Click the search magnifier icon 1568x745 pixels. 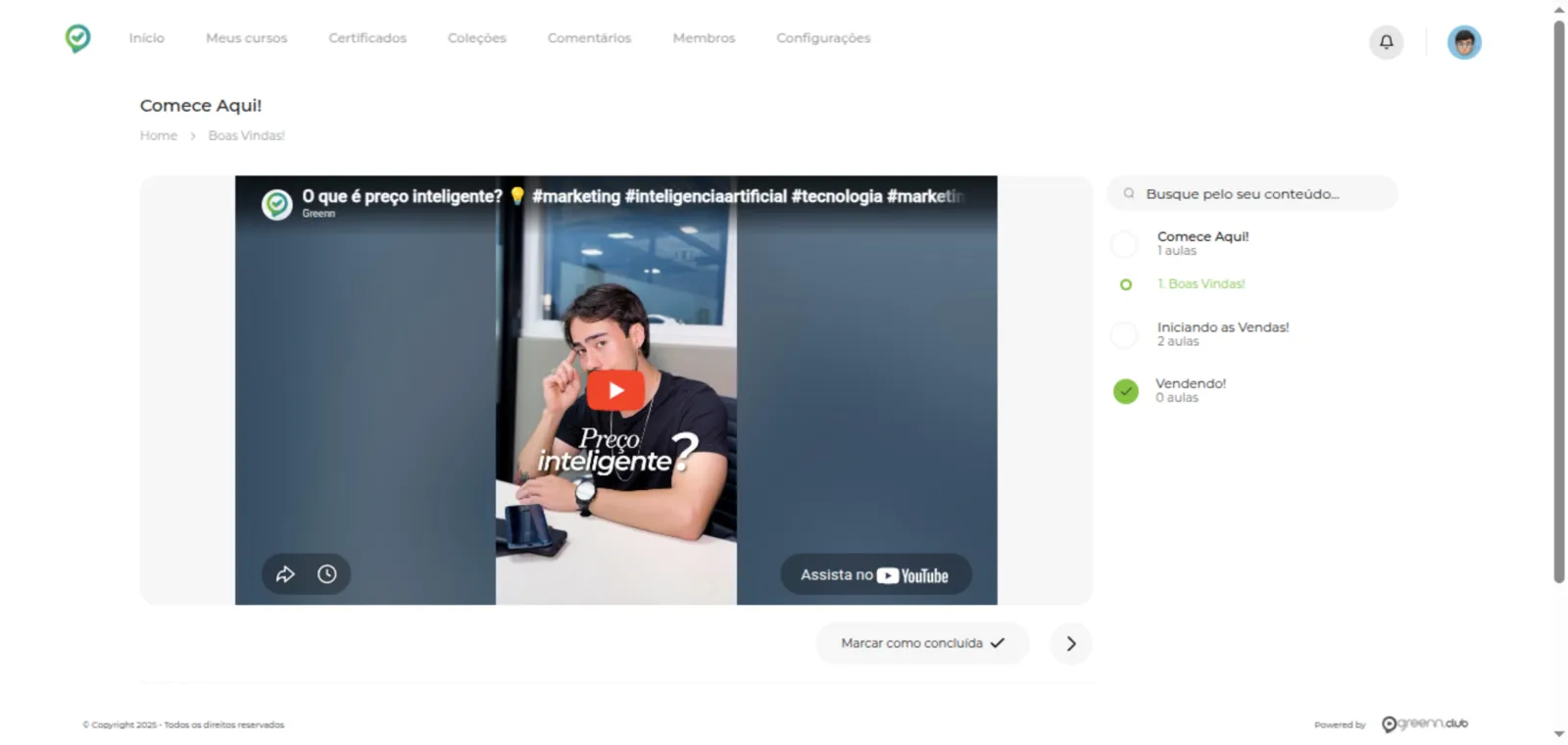tap(1129, 194)
